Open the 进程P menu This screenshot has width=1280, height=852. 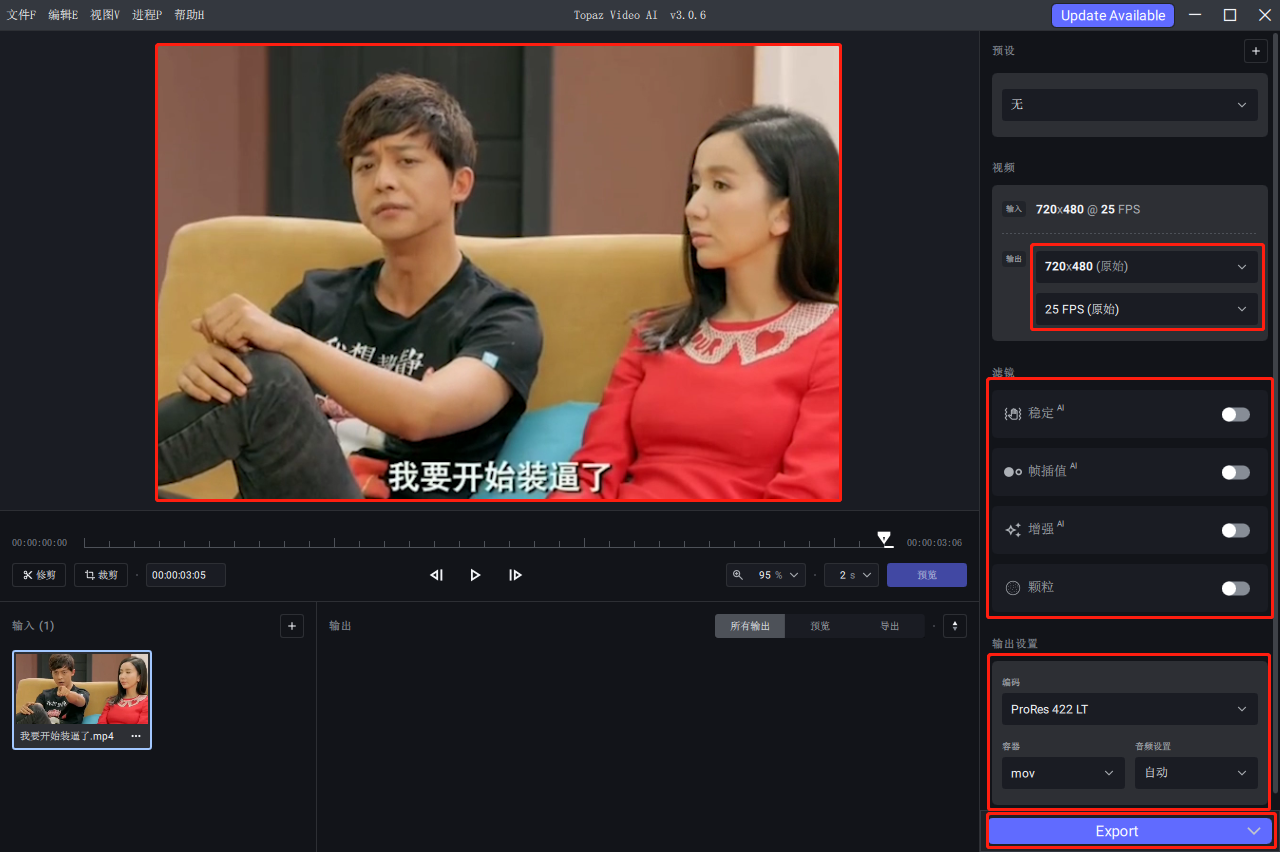(147, 15)
